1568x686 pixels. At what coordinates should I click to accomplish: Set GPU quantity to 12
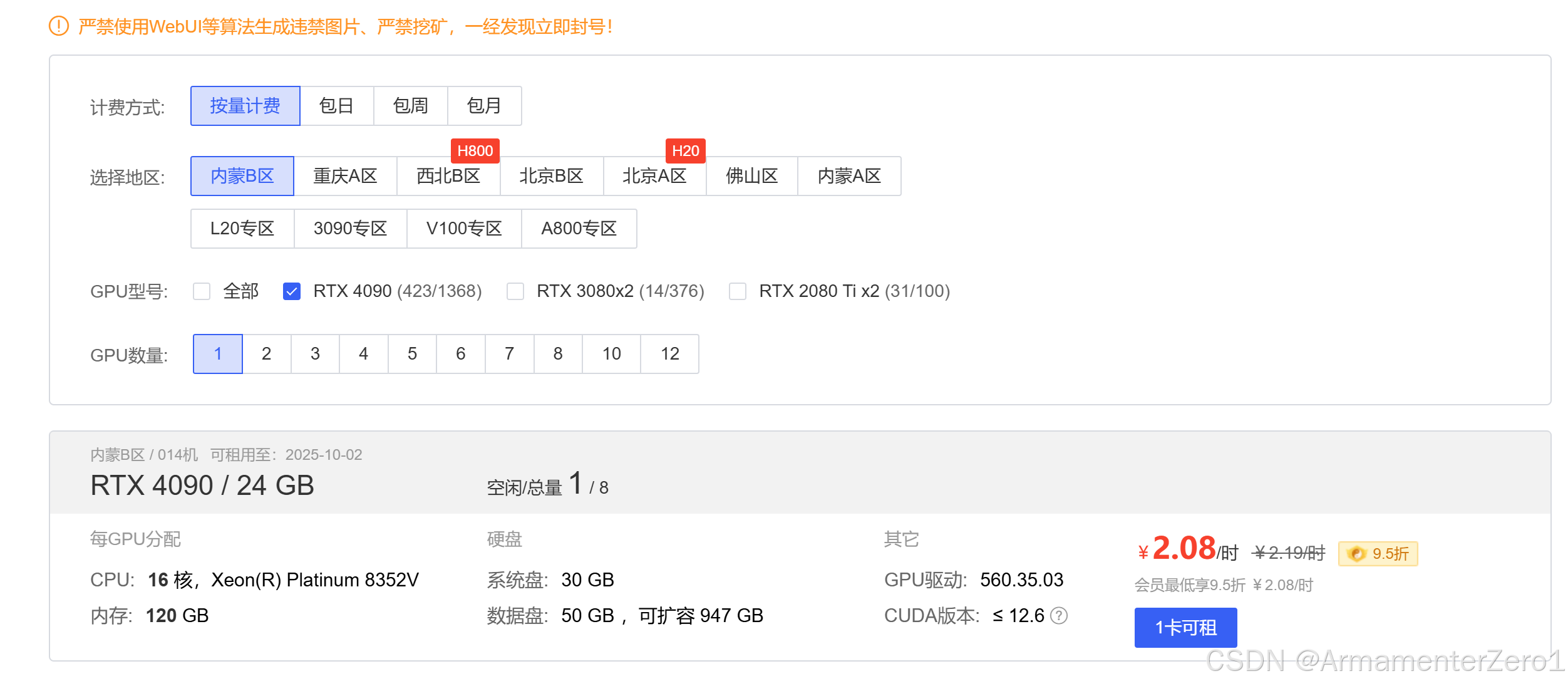(x=669, y=354)
